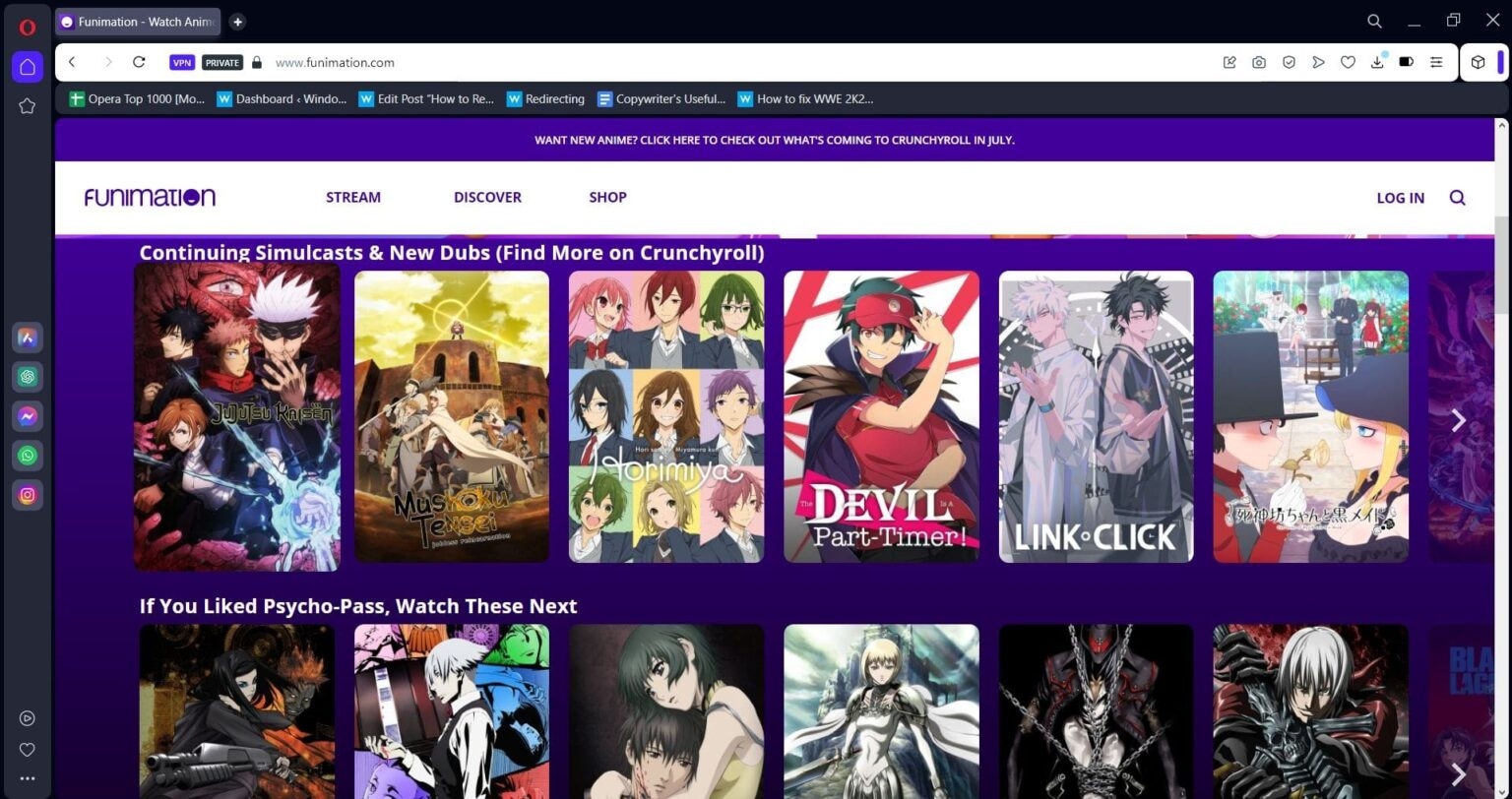
Task: Advance the Psycho-Pass recommendations carousel
Action: click(1458, 772)
